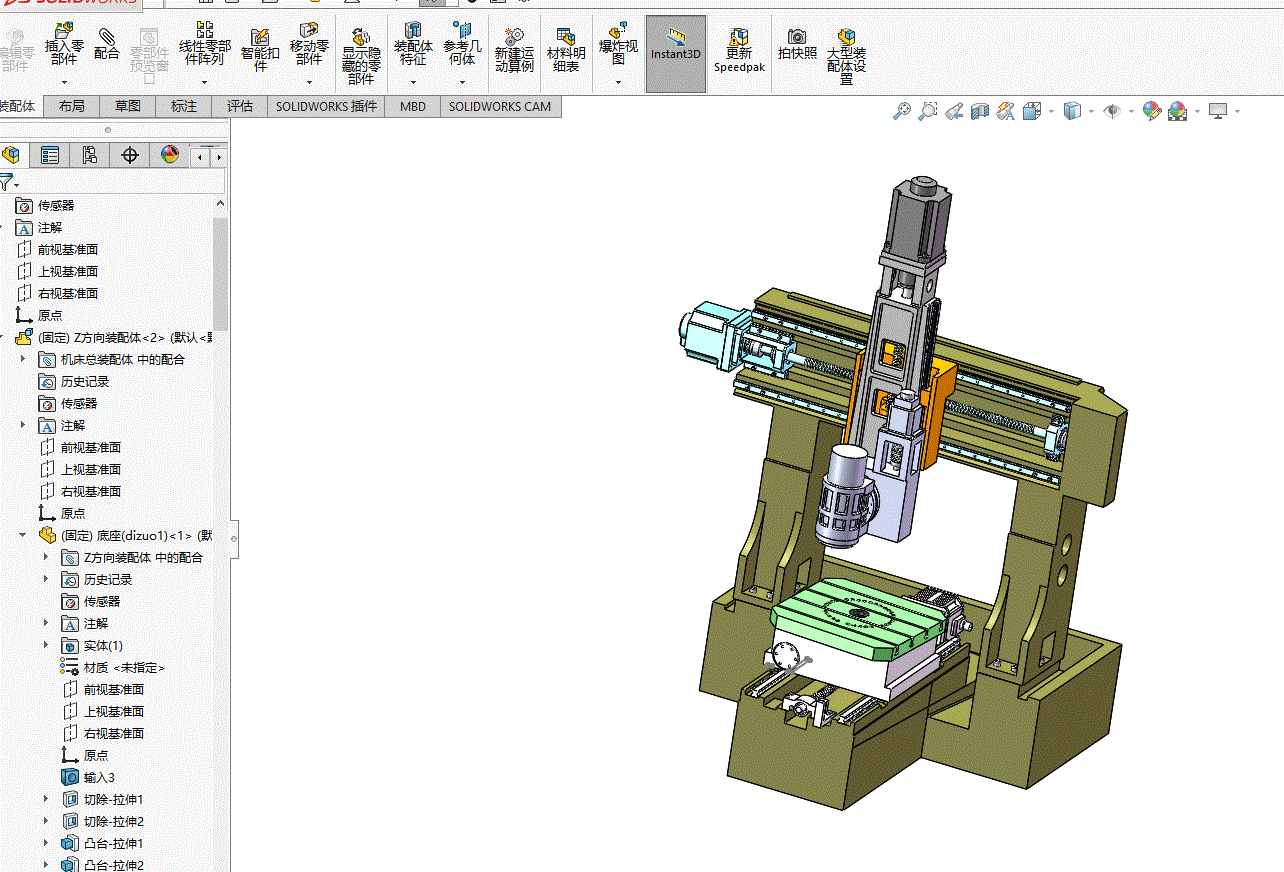The height and width of the screenshot is (872, 1284).
Task: Click Update Speedpak (更新 Speedpak) button
Action: [739, 50]
